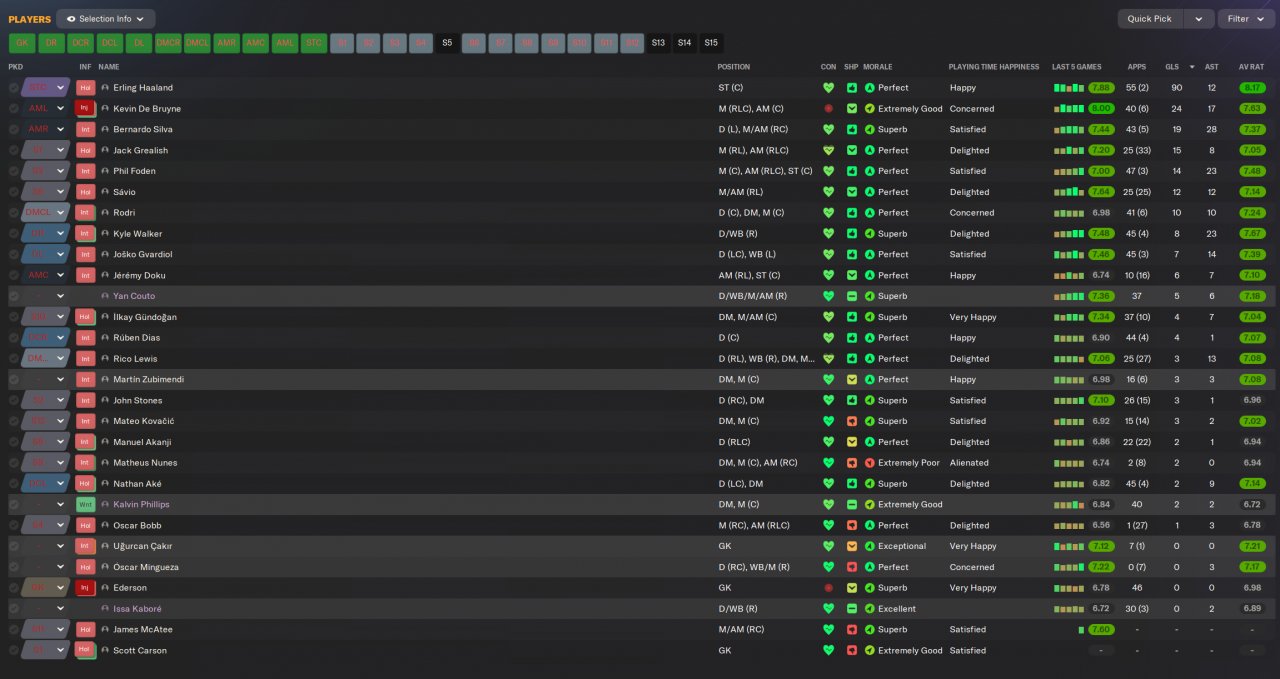Screen dimensions: 1280x679
Task: Click Martín Zubimendi's yellow sharpness icon
Action: [852, 379]
